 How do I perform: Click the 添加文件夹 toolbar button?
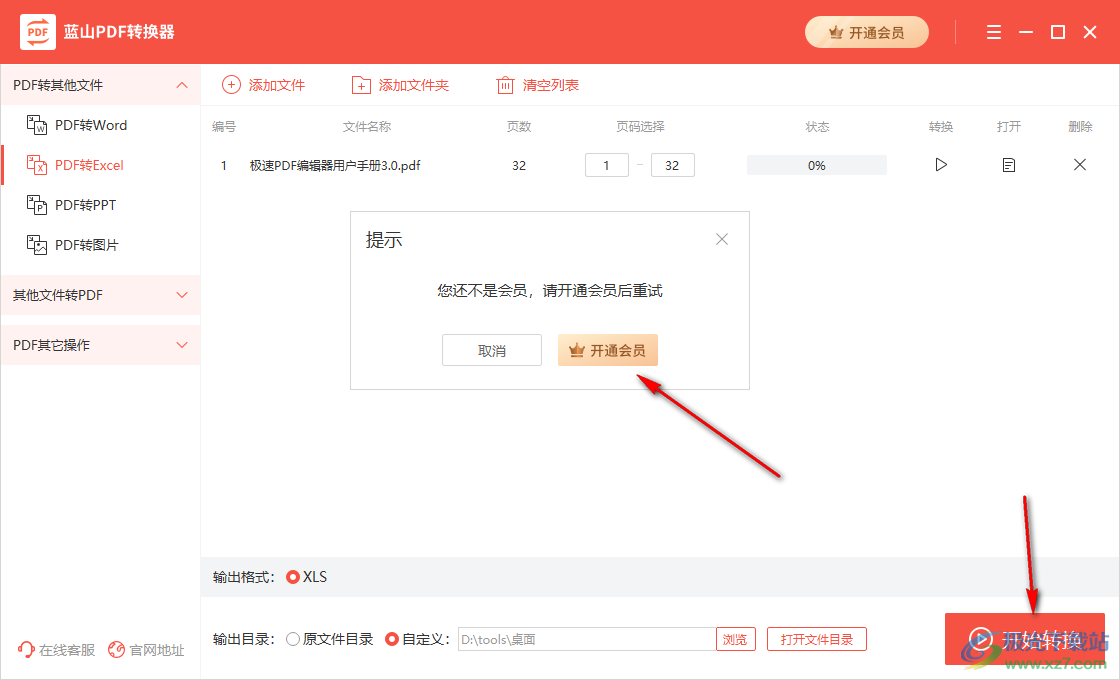coord(400,85)
